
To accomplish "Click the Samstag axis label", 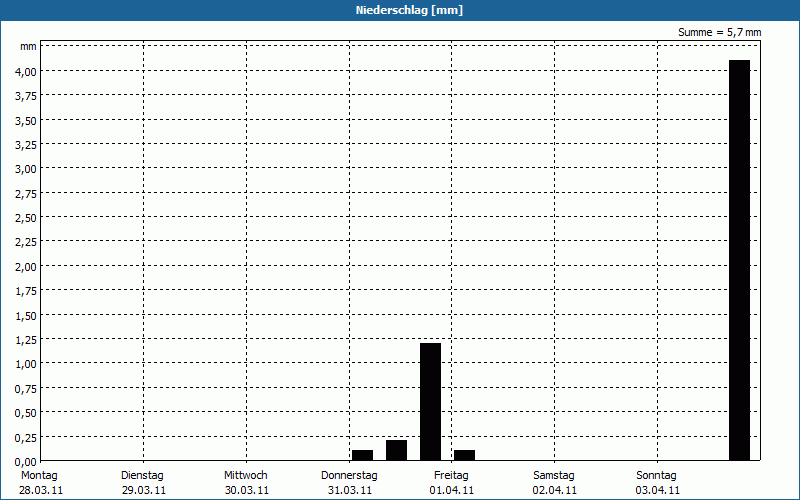I will (554, 476).
